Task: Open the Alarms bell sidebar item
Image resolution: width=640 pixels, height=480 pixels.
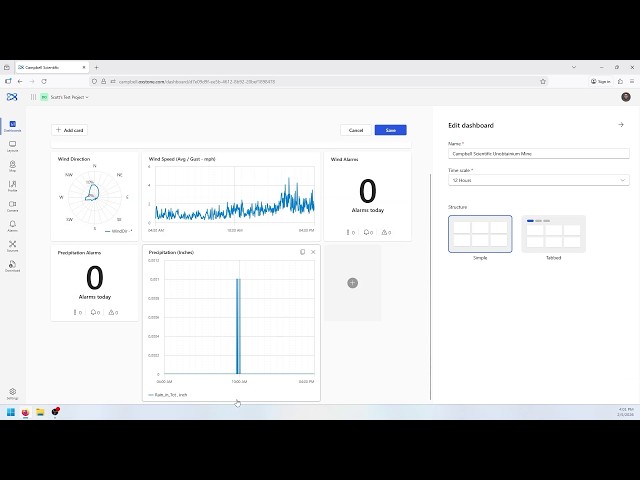Action: (x=12, y=226)
